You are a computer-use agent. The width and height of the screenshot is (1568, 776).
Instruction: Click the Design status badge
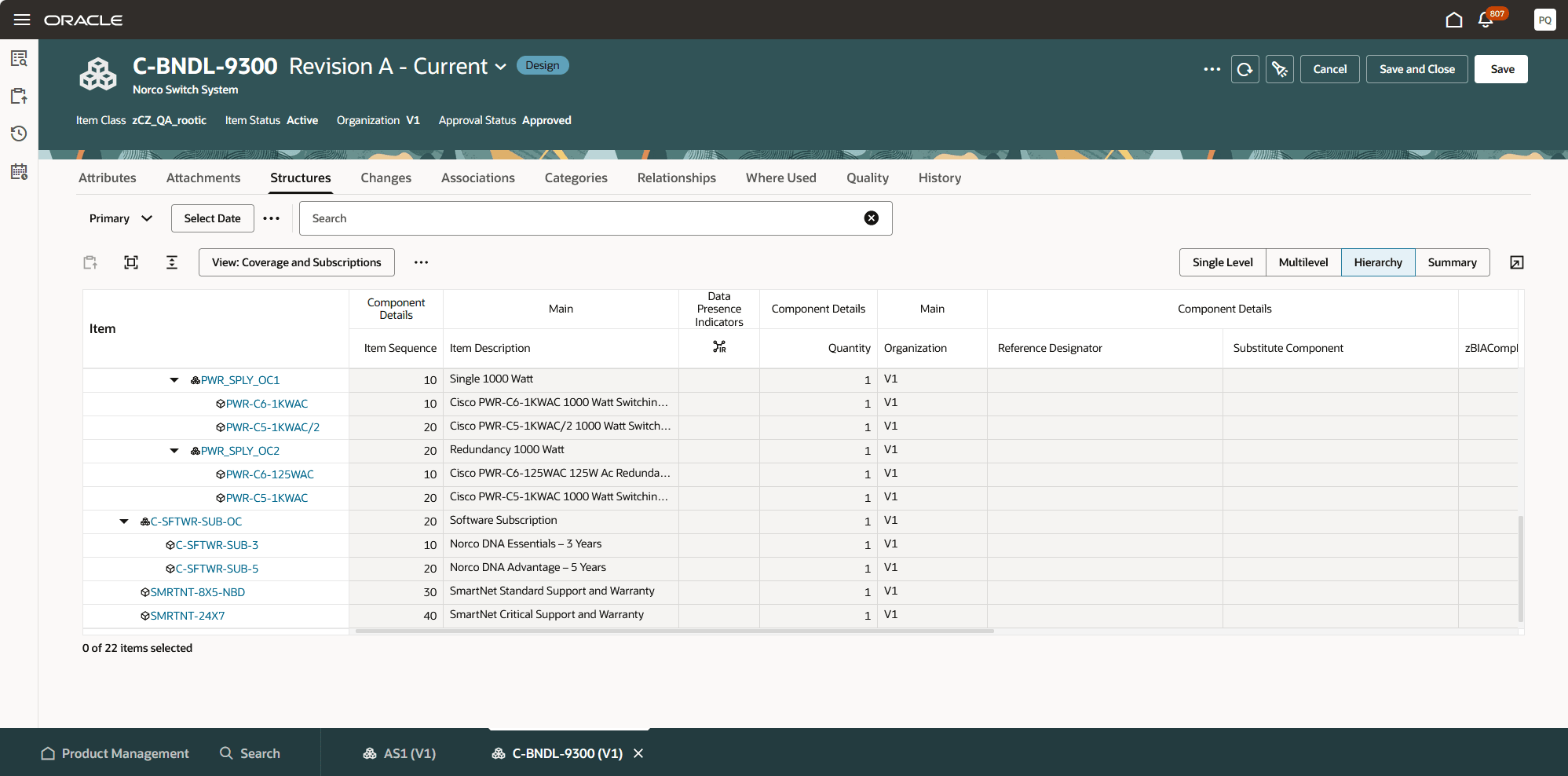[543, 65]
